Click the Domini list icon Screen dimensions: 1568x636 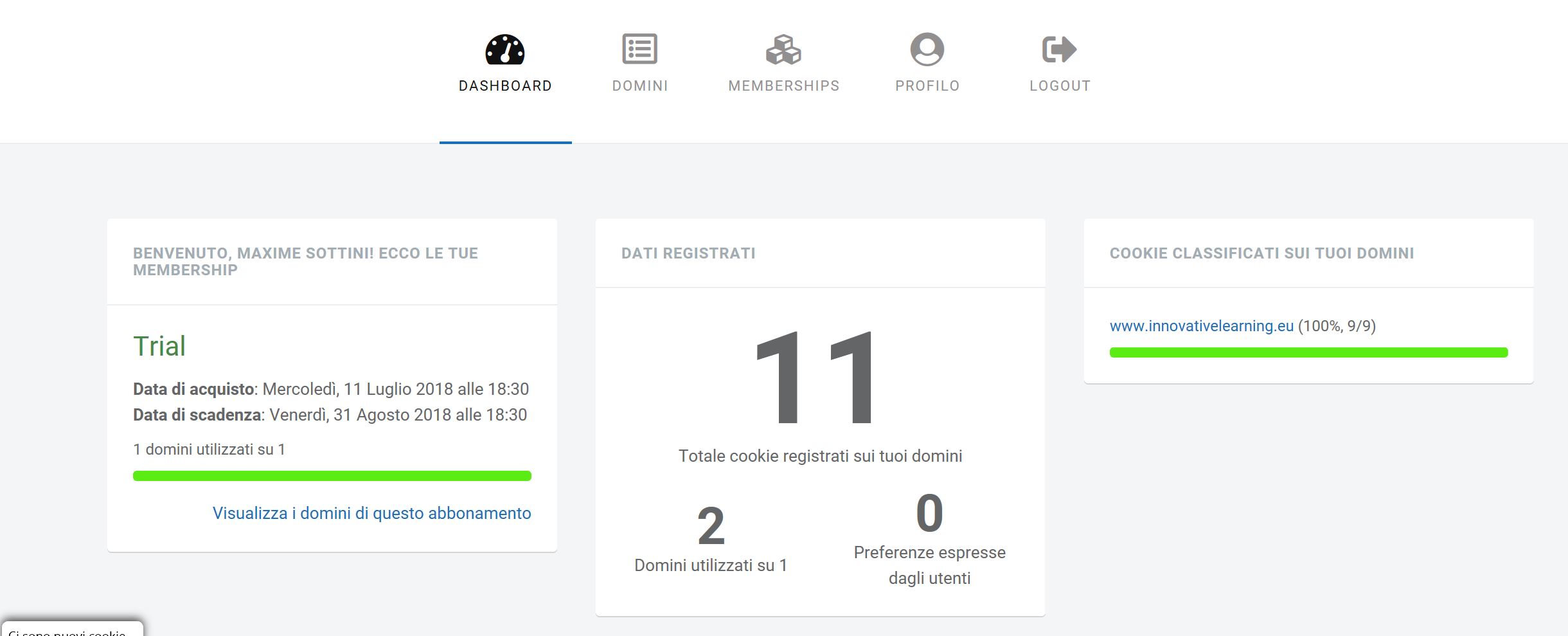point(639,49)
